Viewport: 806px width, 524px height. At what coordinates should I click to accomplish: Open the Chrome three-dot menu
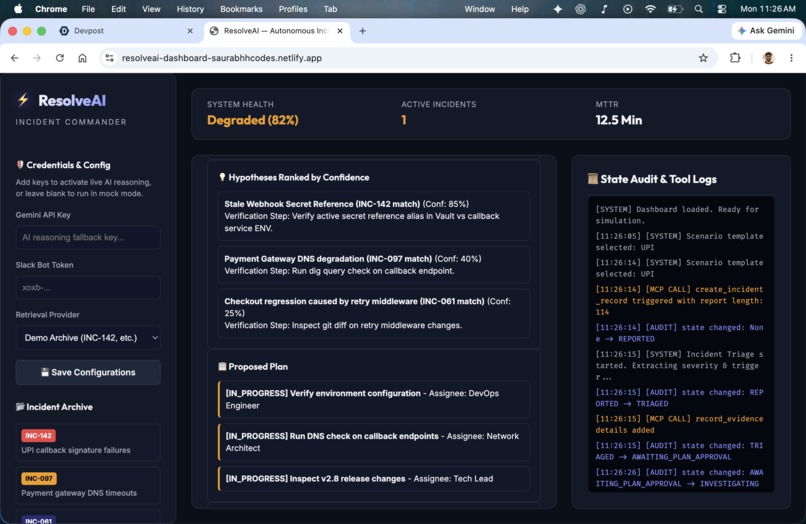(x=791, y=58)
